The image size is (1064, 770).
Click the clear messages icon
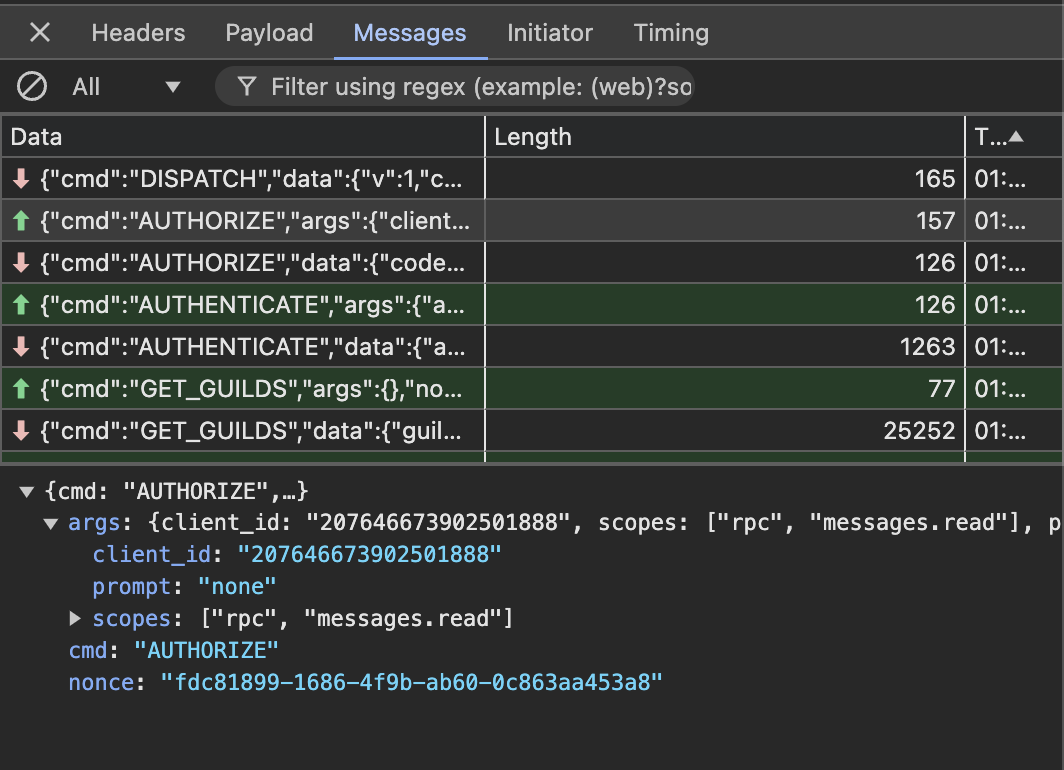click(x=32, y=87)
